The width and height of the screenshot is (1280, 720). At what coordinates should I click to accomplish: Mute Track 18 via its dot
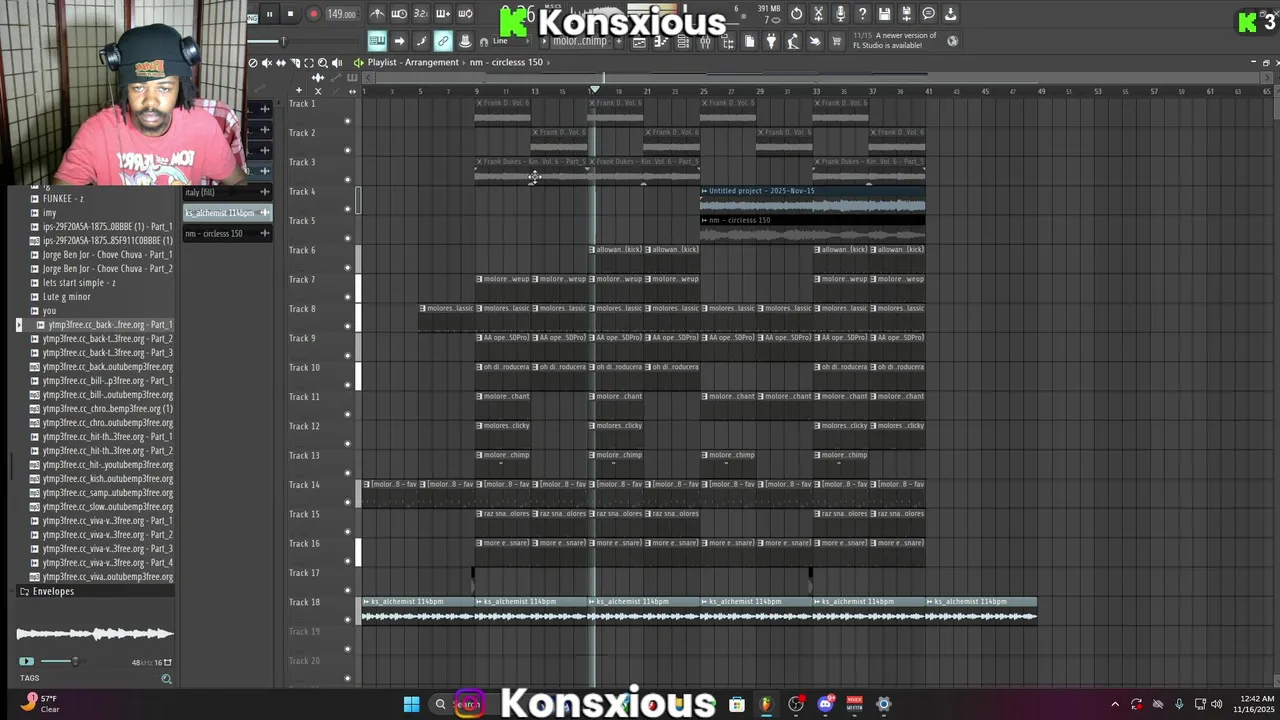click(348, 620)
